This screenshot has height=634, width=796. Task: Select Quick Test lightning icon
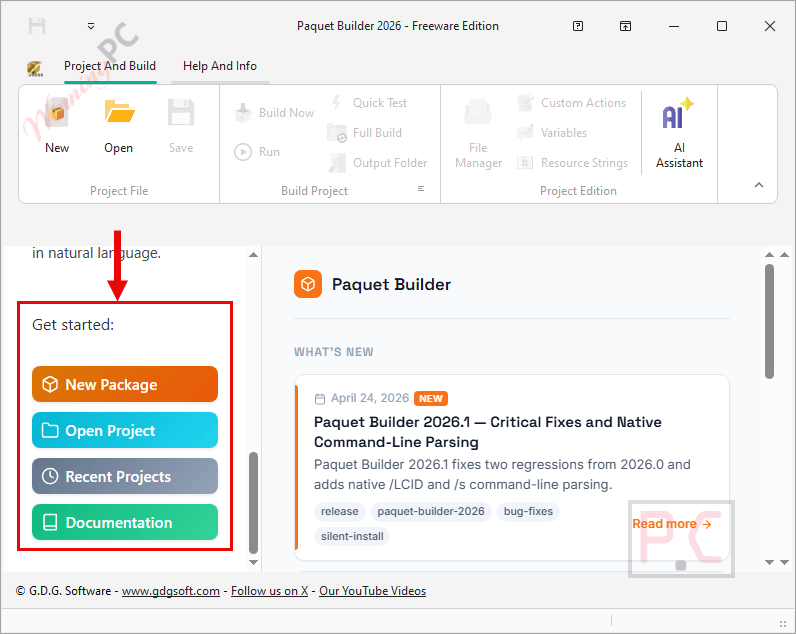[x=337, y=103]
